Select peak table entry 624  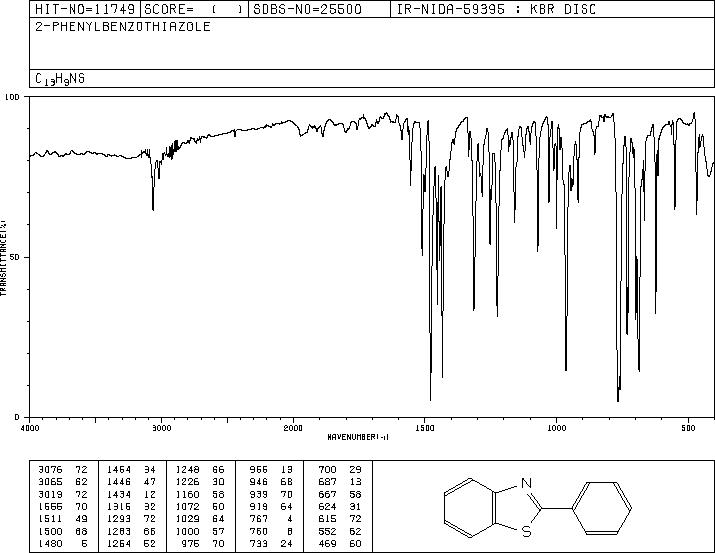(340, 506)
